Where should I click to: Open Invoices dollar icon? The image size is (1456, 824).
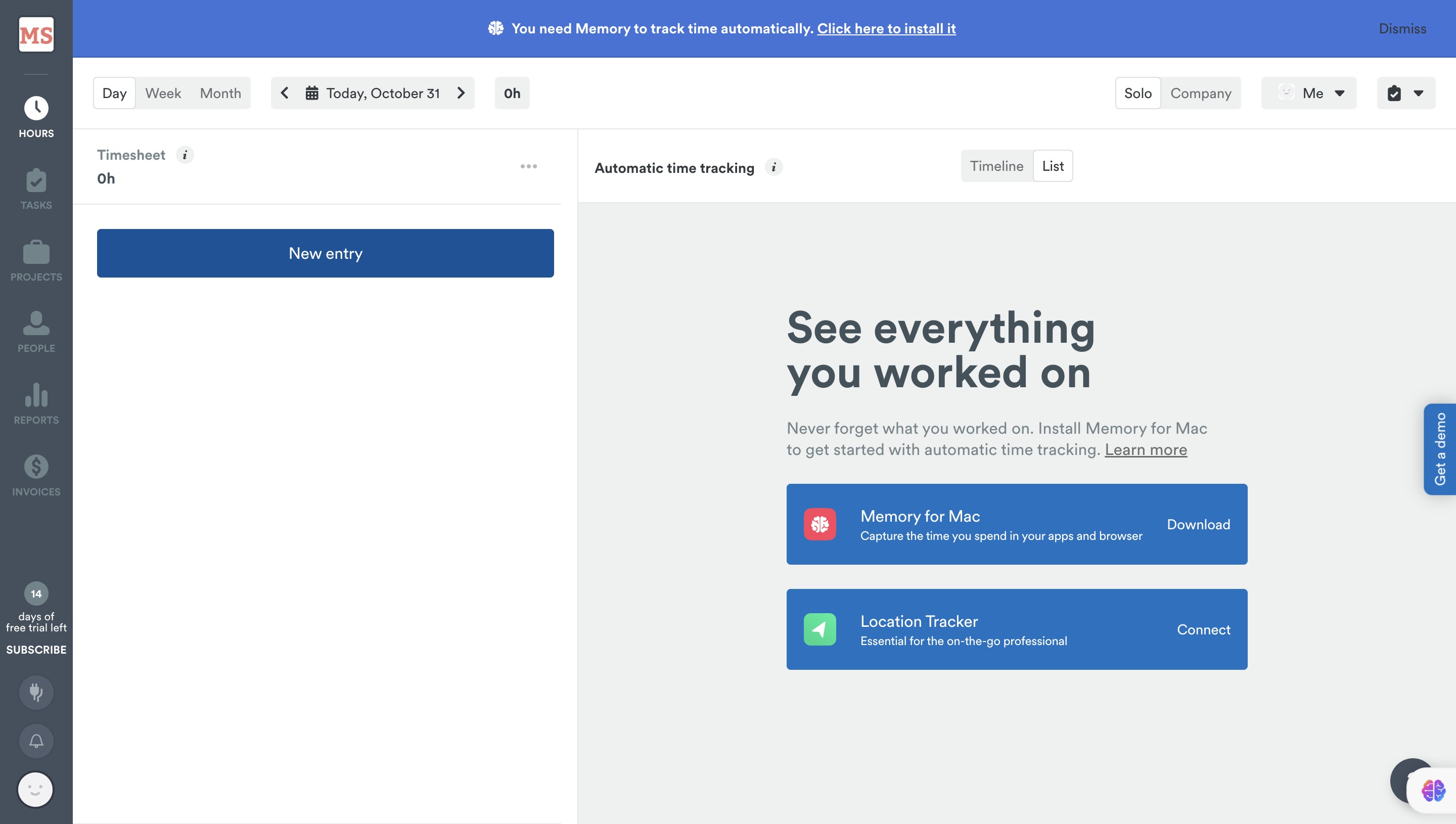click(x=36, y=475)
